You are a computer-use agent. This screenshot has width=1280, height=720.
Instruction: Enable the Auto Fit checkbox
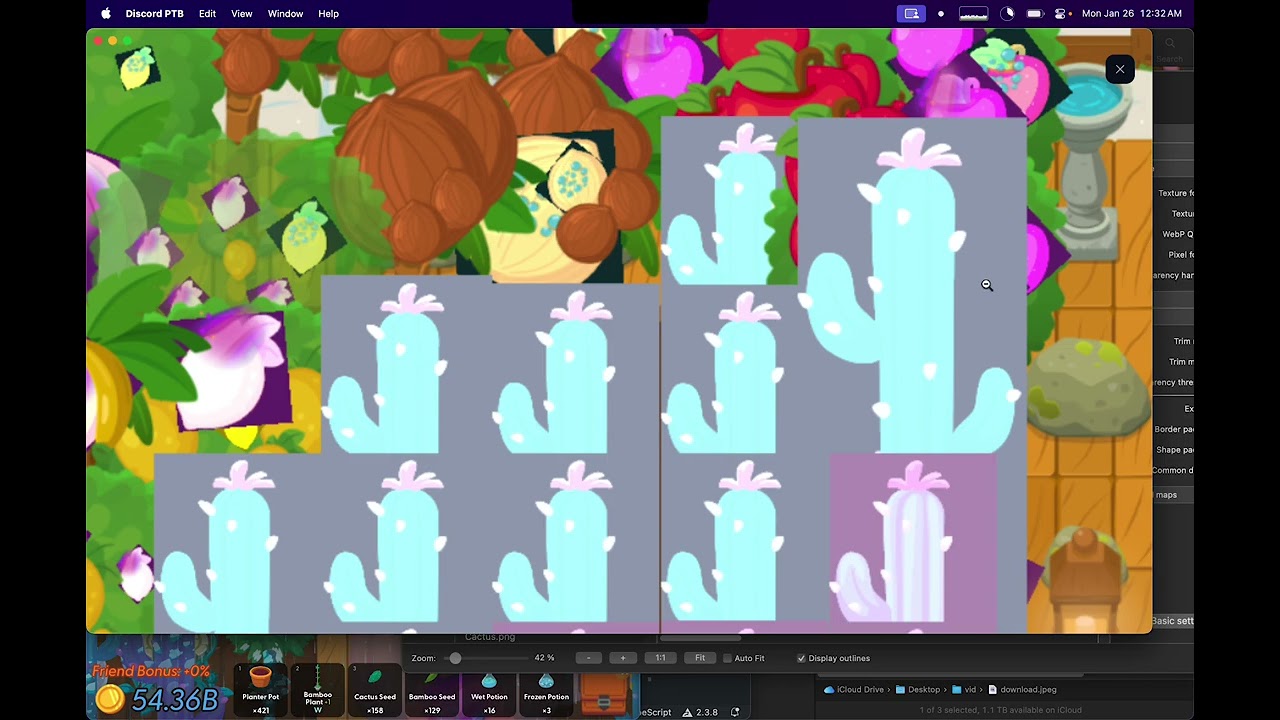point(727,658)
